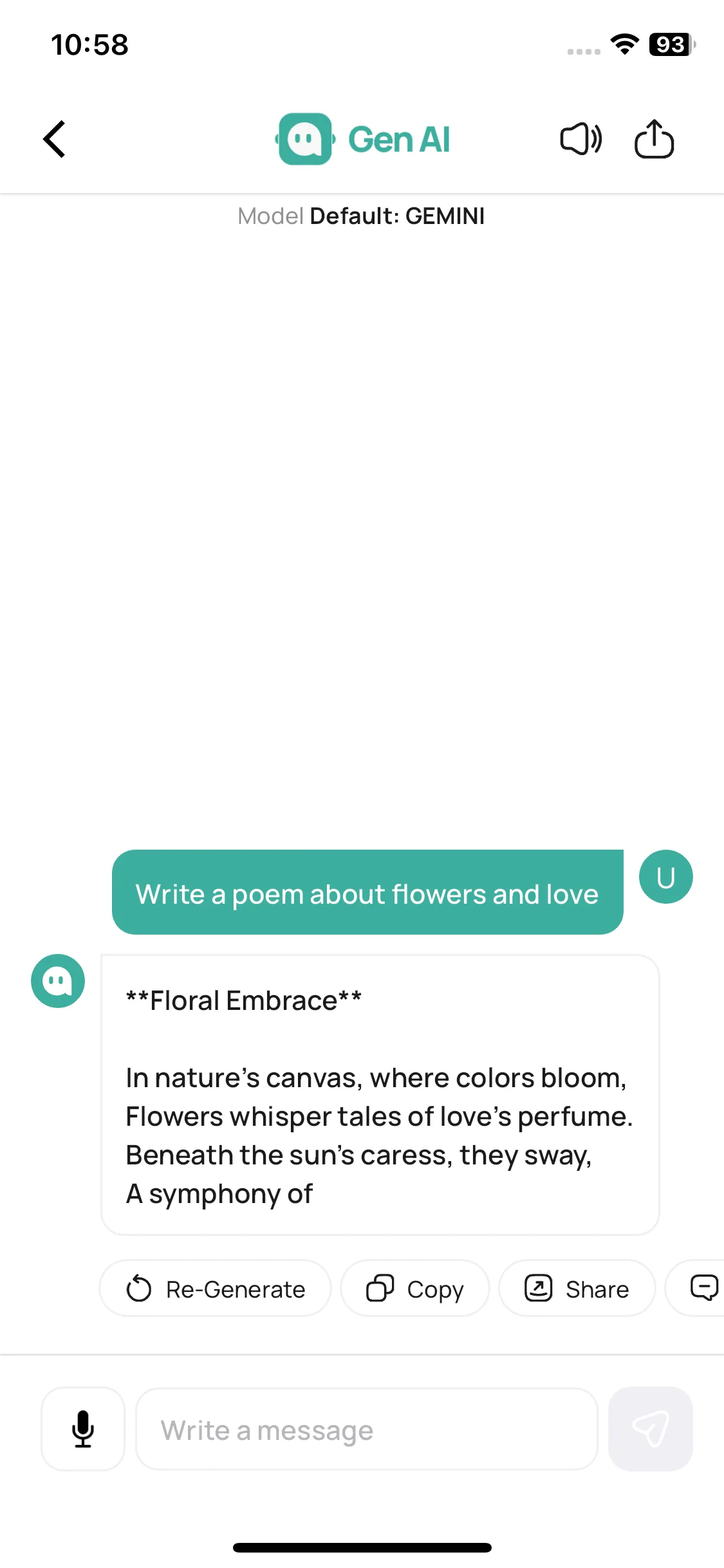This screenshot has height=1568, width=724.
Task: Tap the Gen AI title text
Action: [399, 140]
